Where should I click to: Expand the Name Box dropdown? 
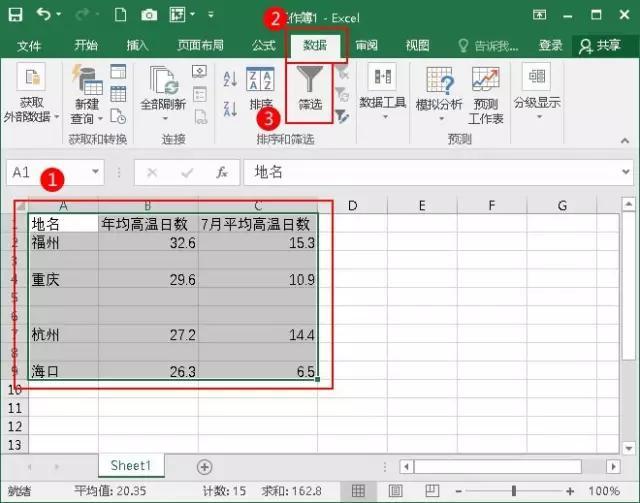96,172
